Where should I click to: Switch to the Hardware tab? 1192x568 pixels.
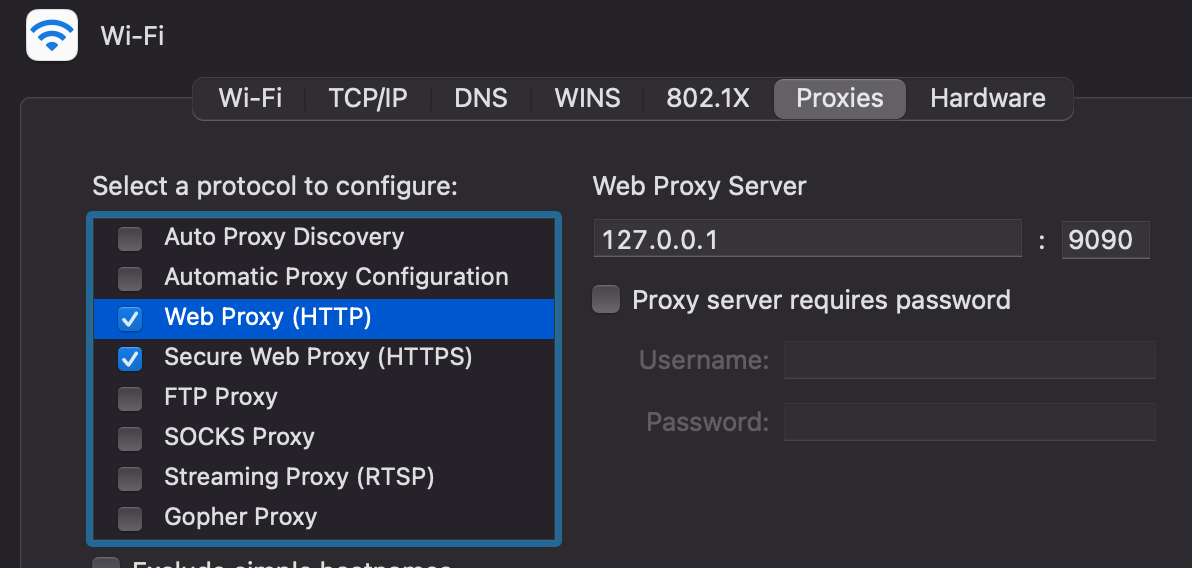(988, 99)
